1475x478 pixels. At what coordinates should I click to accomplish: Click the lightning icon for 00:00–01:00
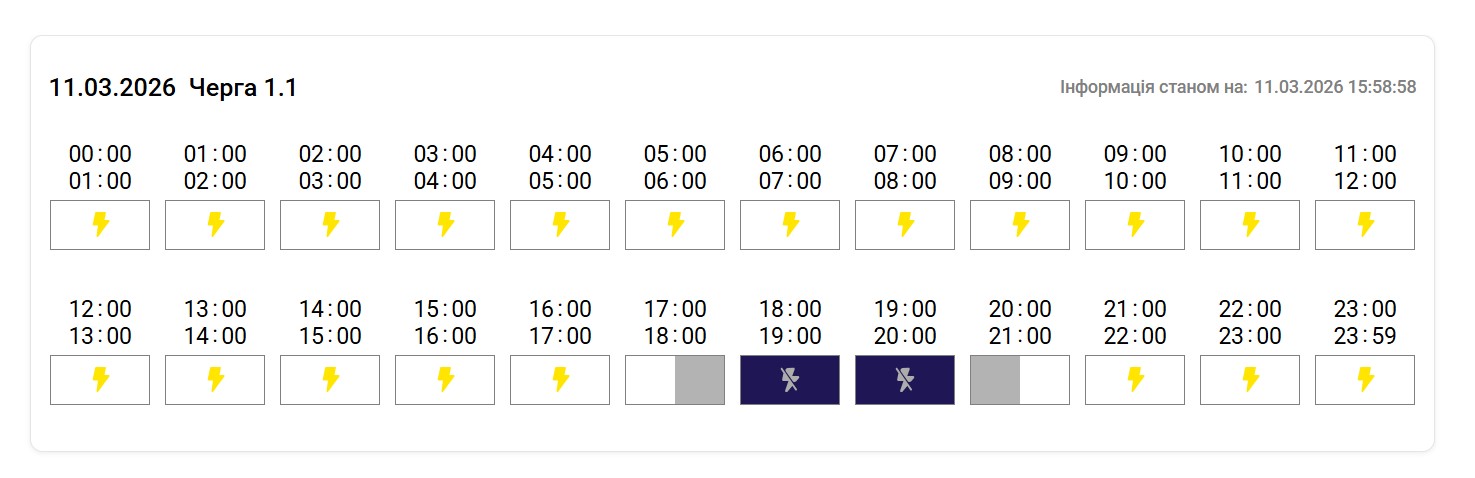[100, 224]
